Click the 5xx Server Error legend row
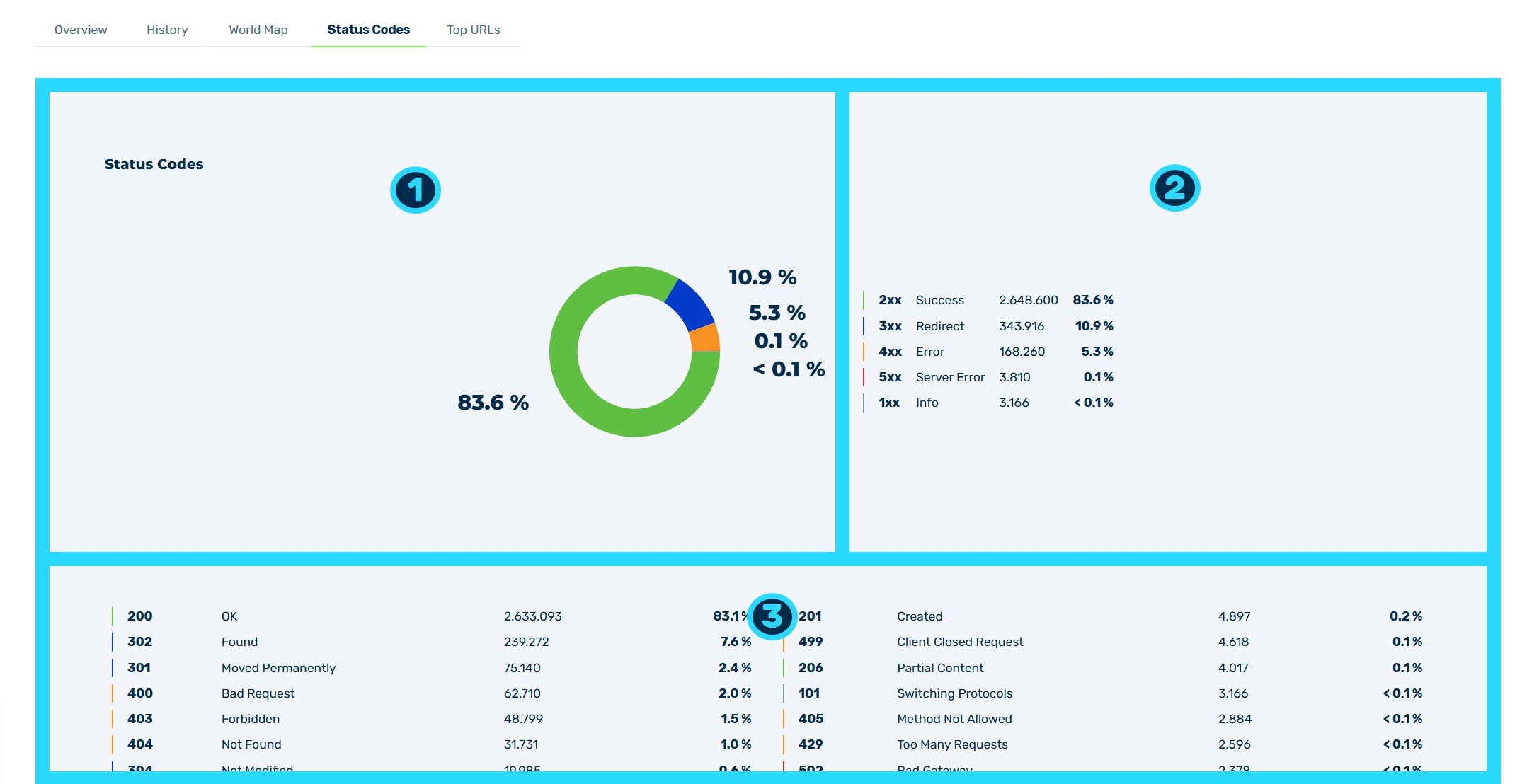 [988, 377]
